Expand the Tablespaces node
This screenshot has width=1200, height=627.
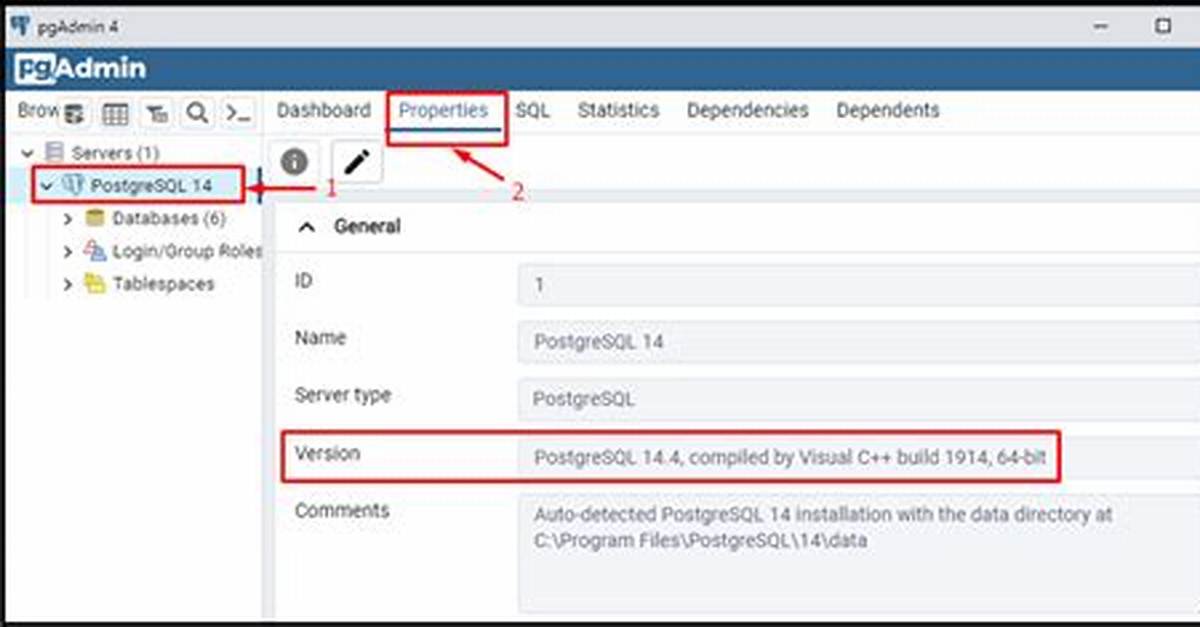68,285
